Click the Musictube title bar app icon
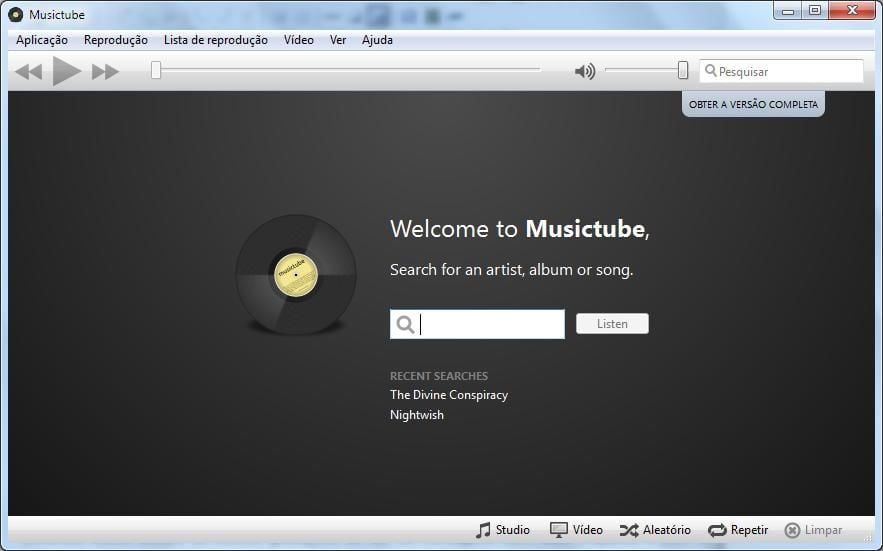This screenshot has height=551, width=883. click(x=16, y=15)
